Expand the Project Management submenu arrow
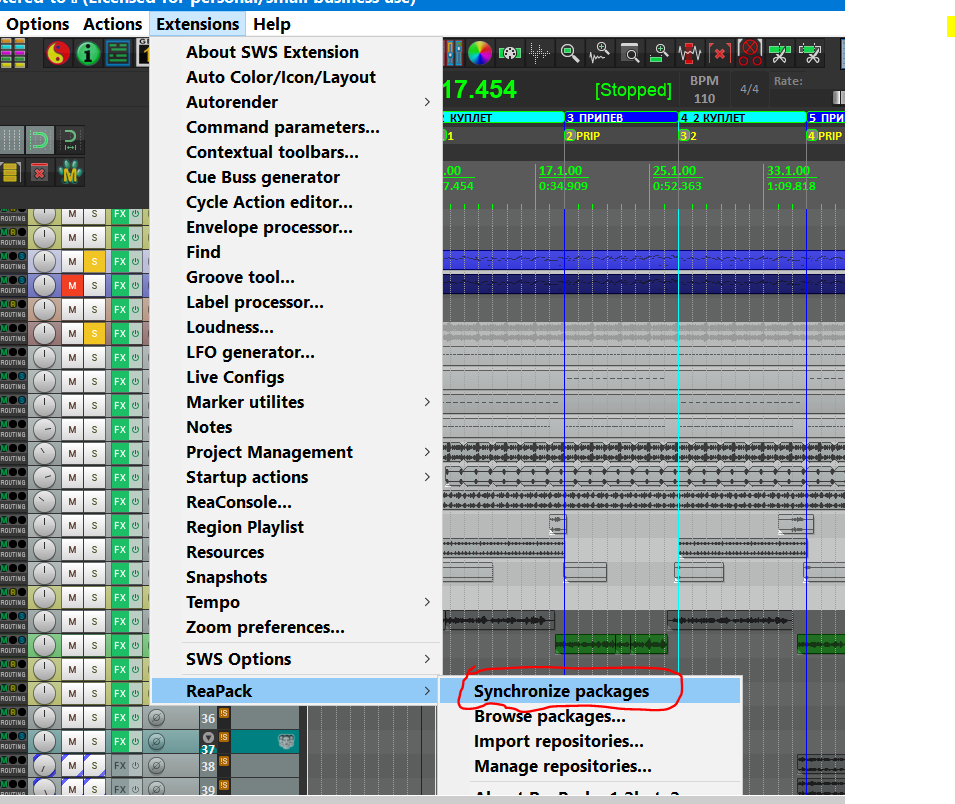 (427, 452)
